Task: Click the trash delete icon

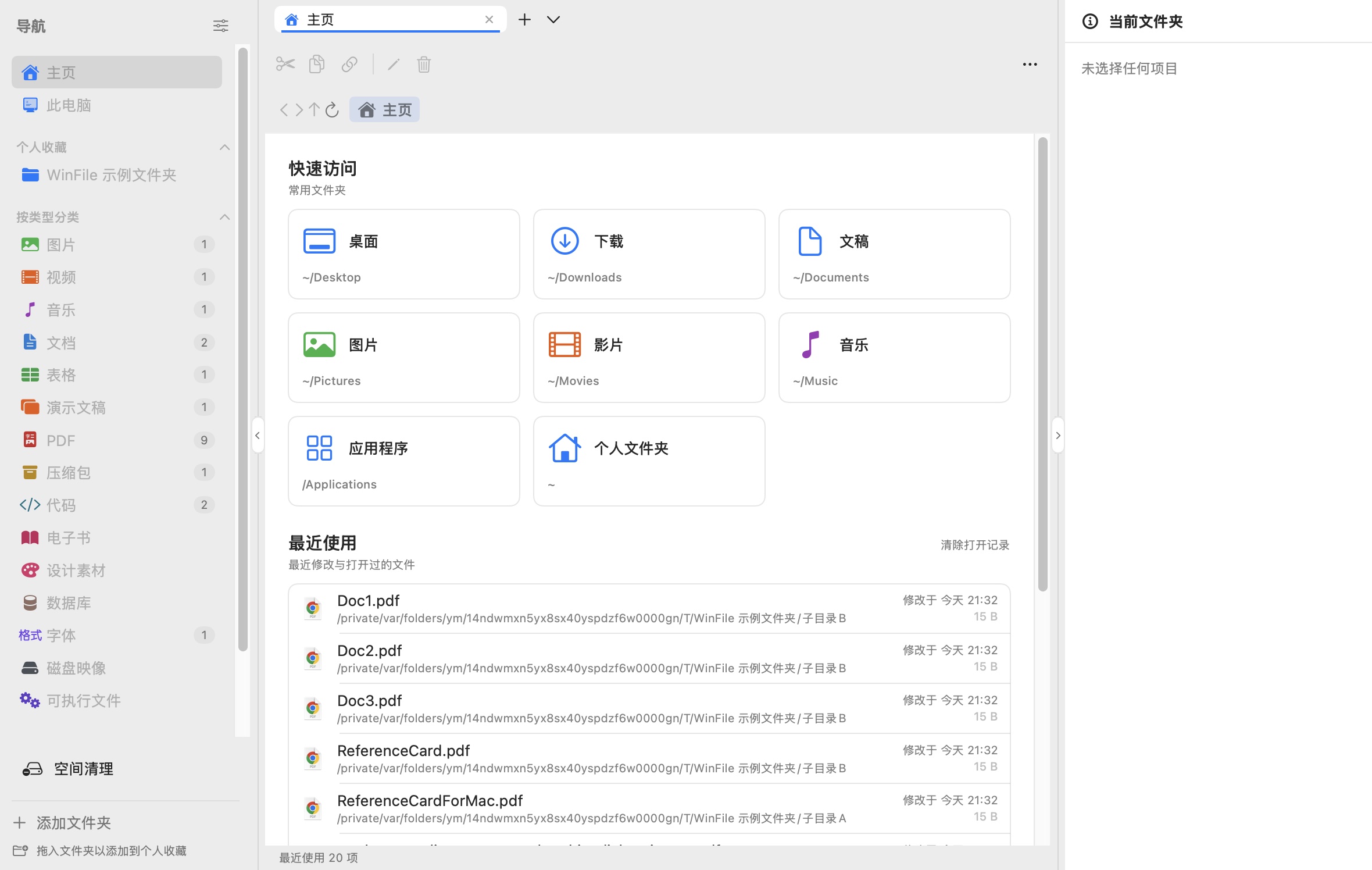Action: (x=424, y=64)
